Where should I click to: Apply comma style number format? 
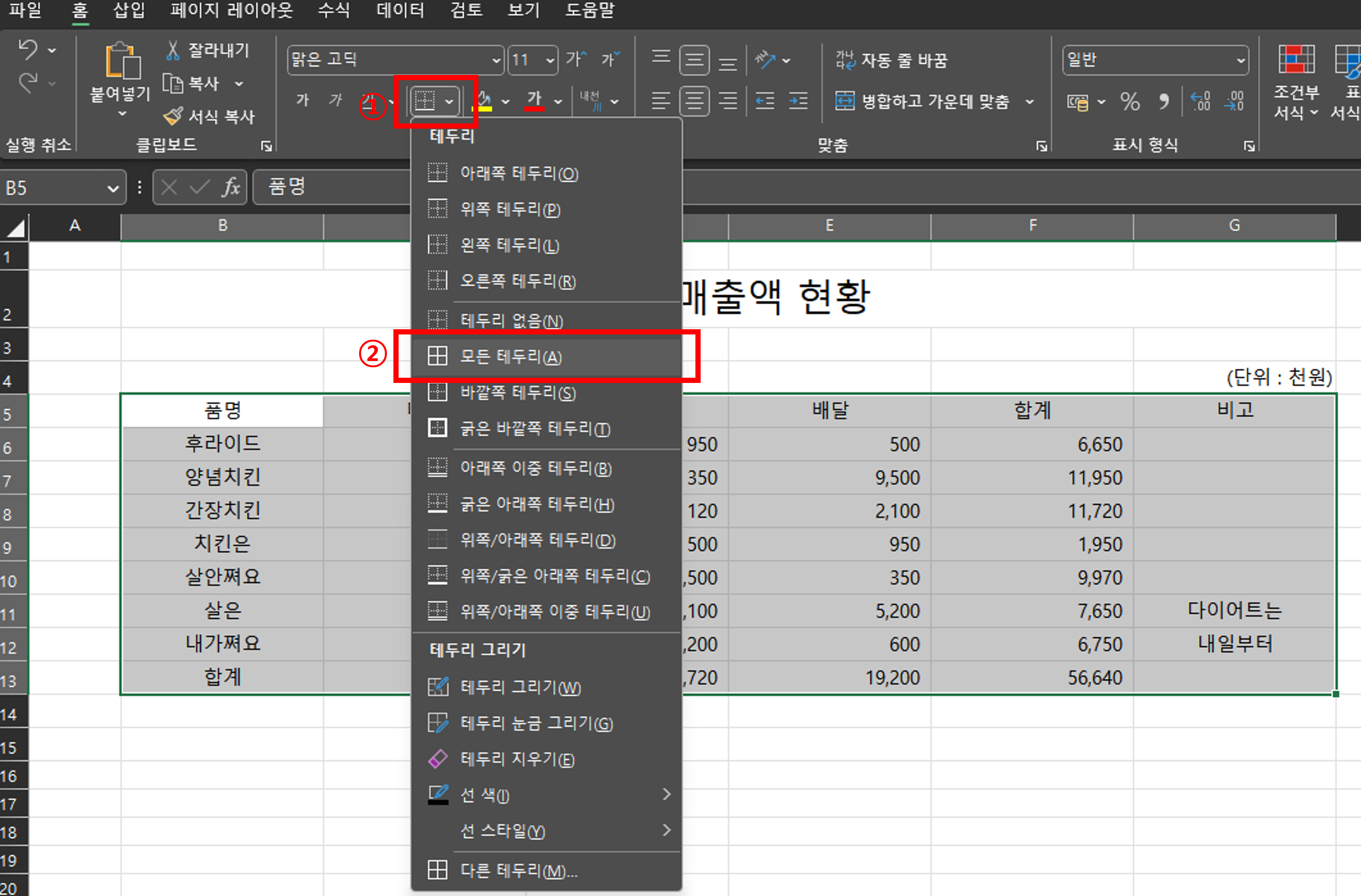tap(1164, 102)
